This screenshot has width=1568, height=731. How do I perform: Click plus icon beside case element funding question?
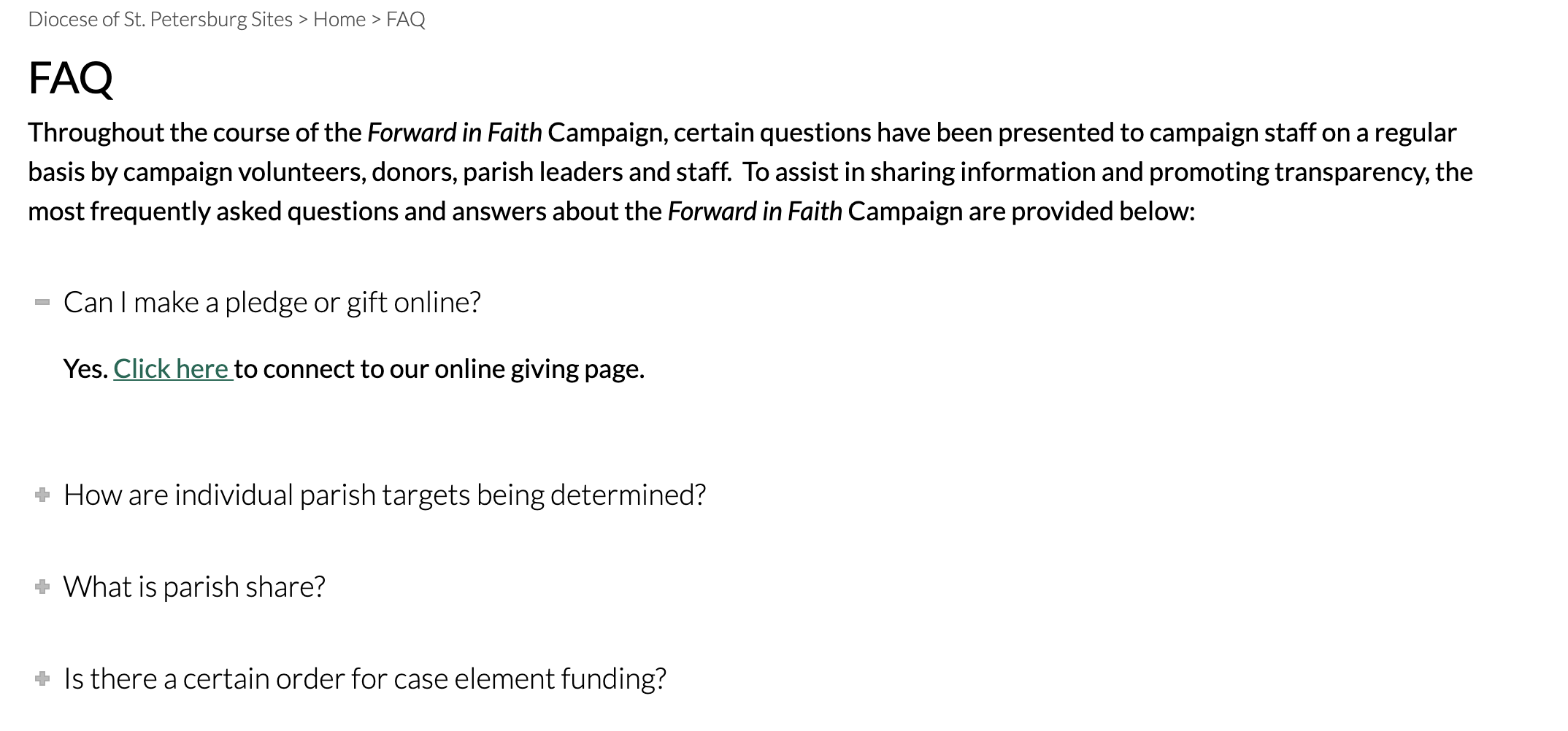pyautogui.click(x=42, y=679)
